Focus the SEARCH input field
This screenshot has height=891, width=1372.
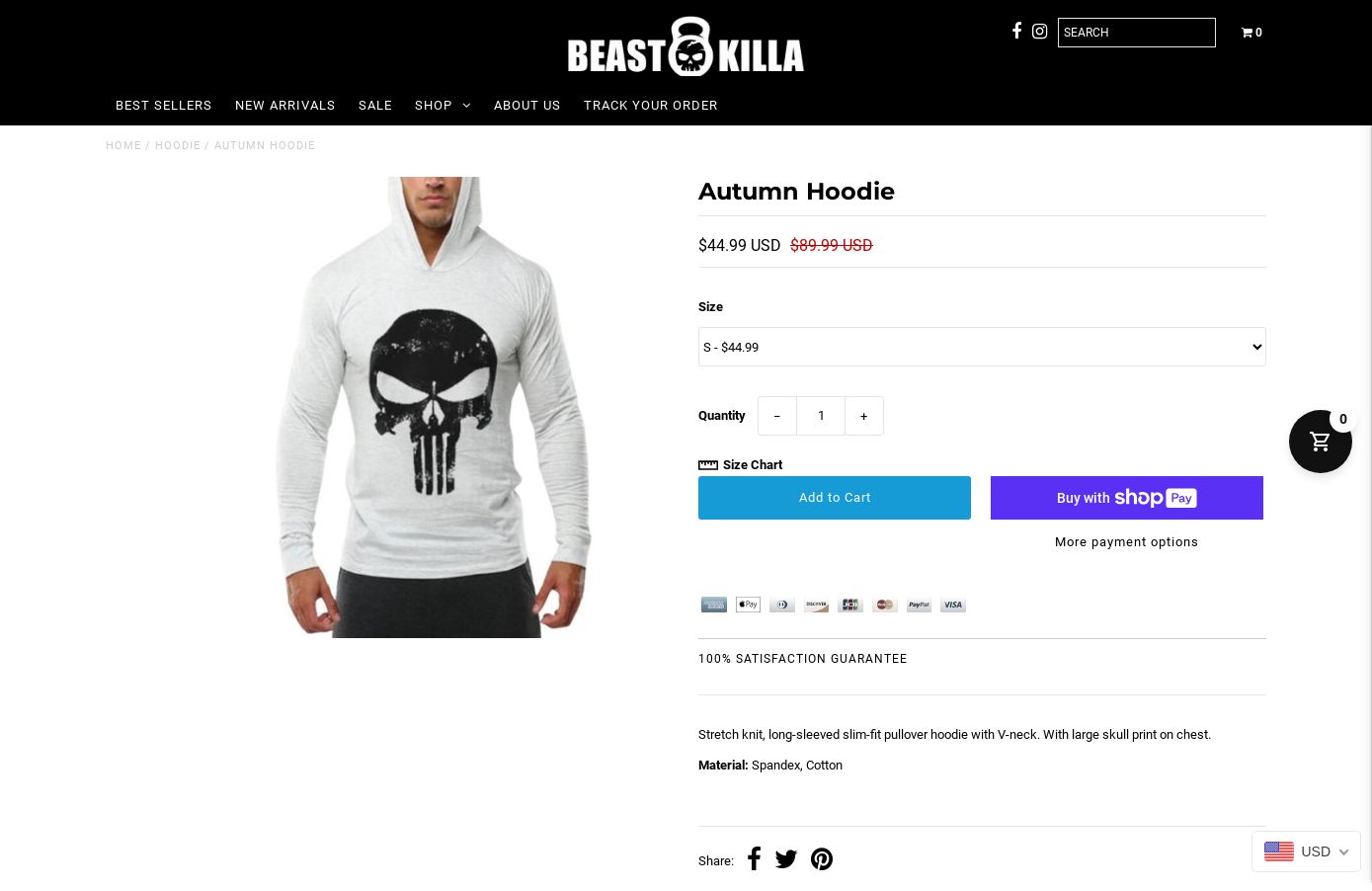click(1137, 33)
